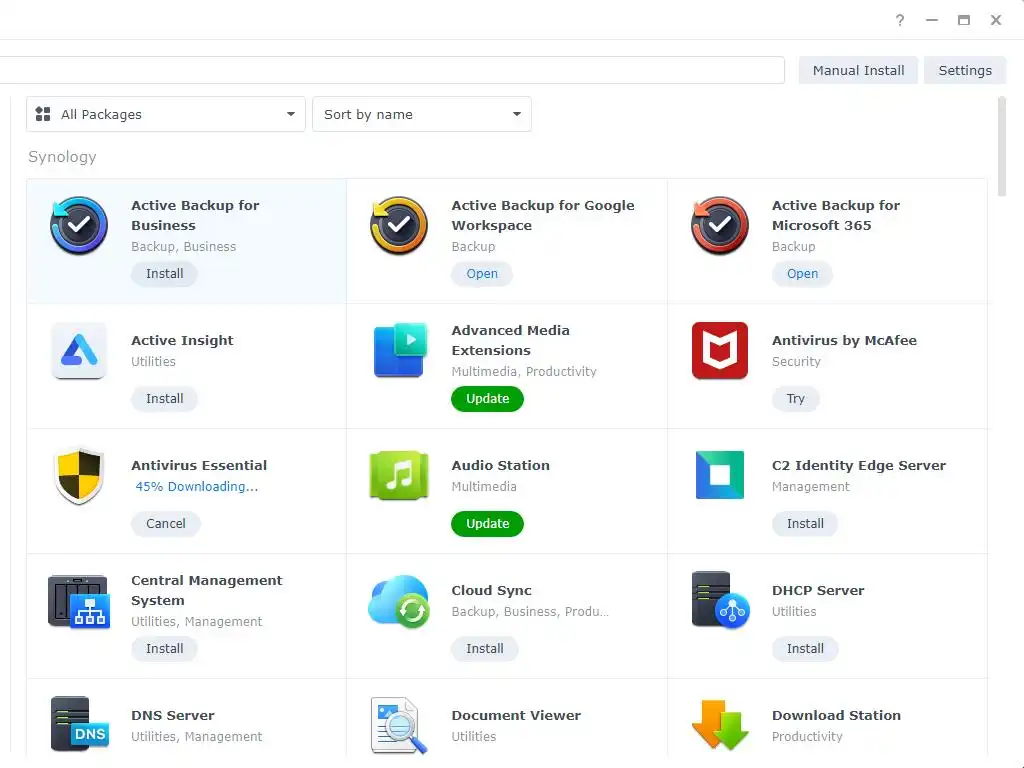Click the 'Active Insight' package name

[182, 340]
